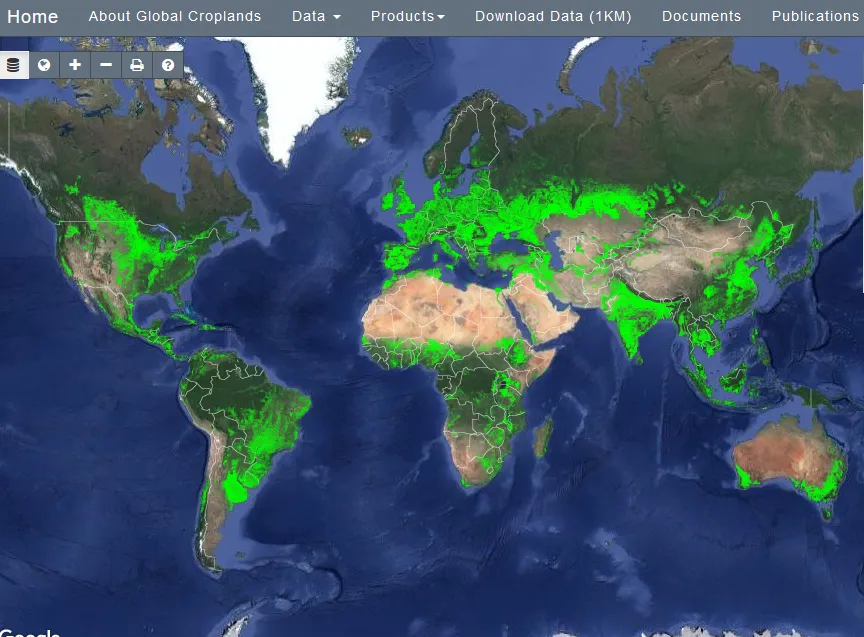Zoom in with the plus button
Screen dimensions: 864x637
tap(75, 65)
